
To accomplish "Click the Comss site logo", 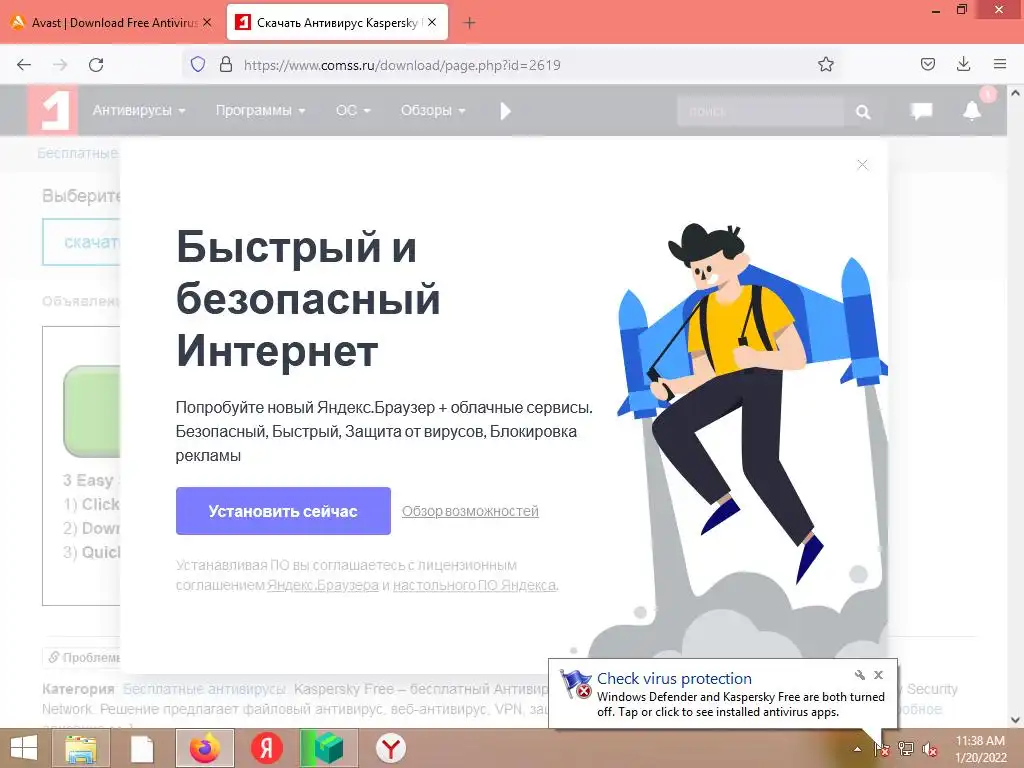I will pyautogui.click(x=54, y=110).
